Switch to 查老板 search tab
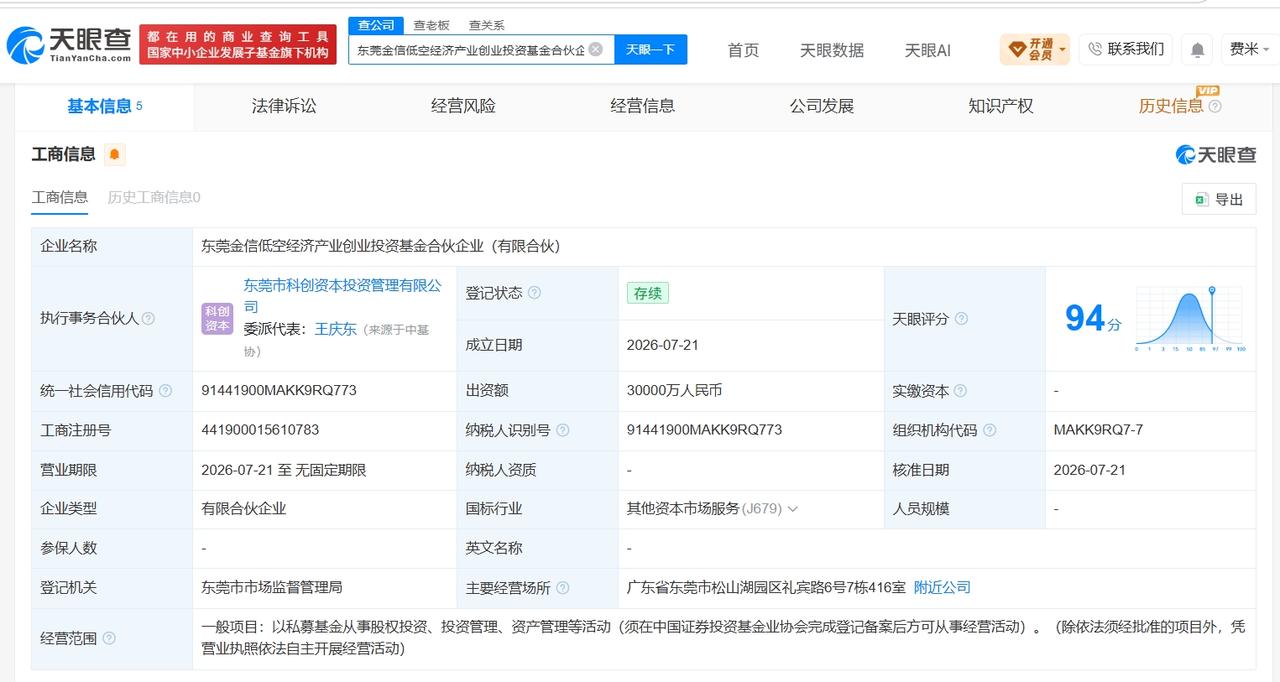The height and width of the screenshot is (682, 1280). 431,25
